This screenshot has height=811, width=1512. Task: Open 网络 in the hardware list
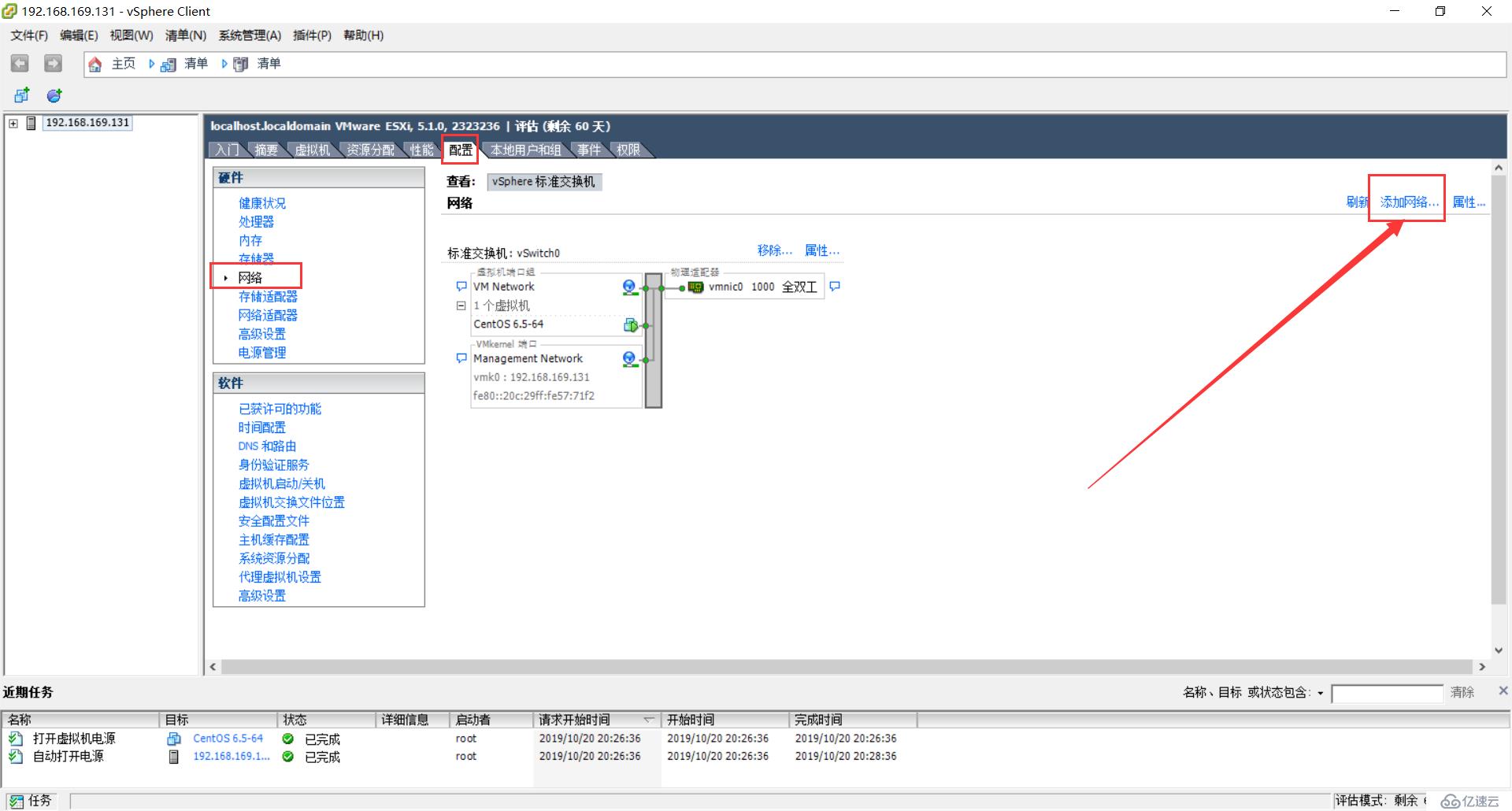(x=250, y=278)
